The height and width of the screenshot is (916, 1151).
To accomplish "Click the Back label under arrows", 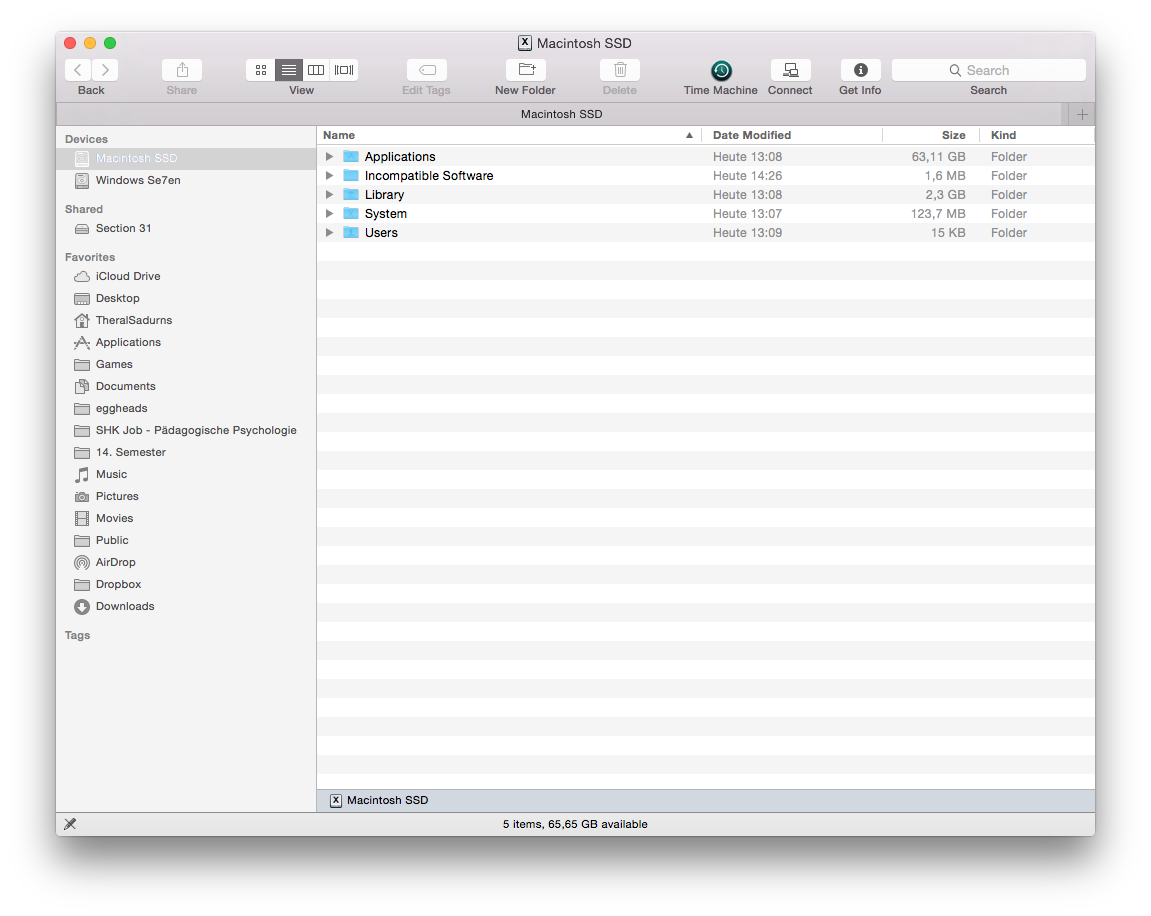I will coord(91,90).
